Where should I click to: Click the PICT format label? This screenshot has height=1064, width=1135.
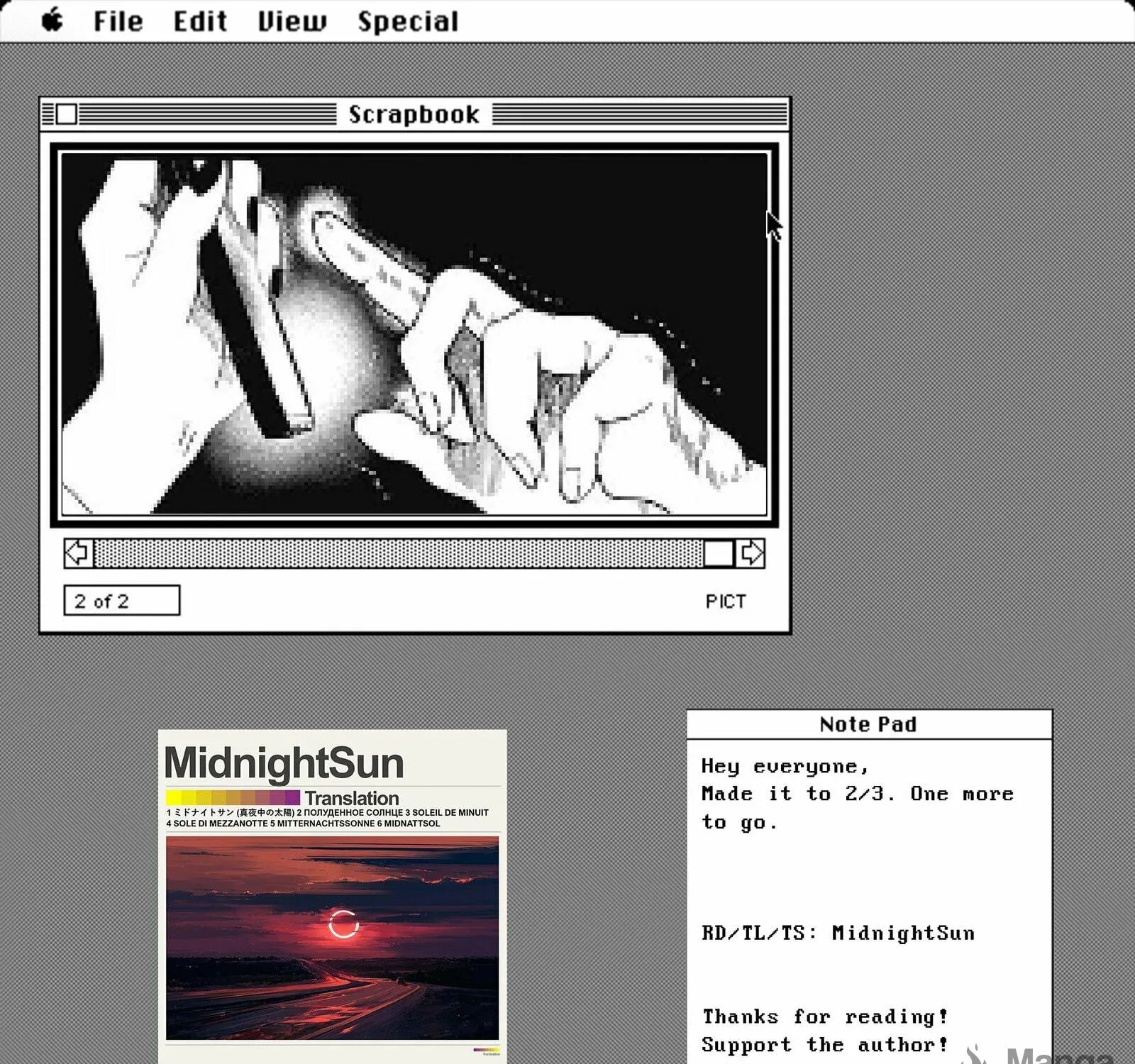point(726,602)
